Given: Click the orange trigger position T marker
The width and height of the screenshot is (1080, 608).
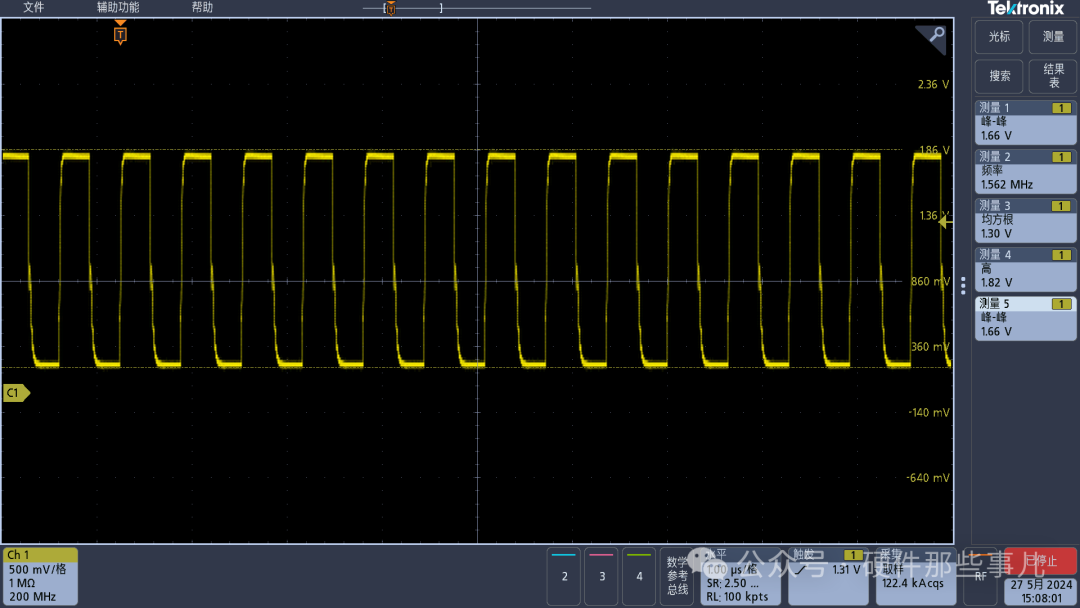Looking at the screenshot, I should pyautogui.click(x=120, y=36).
